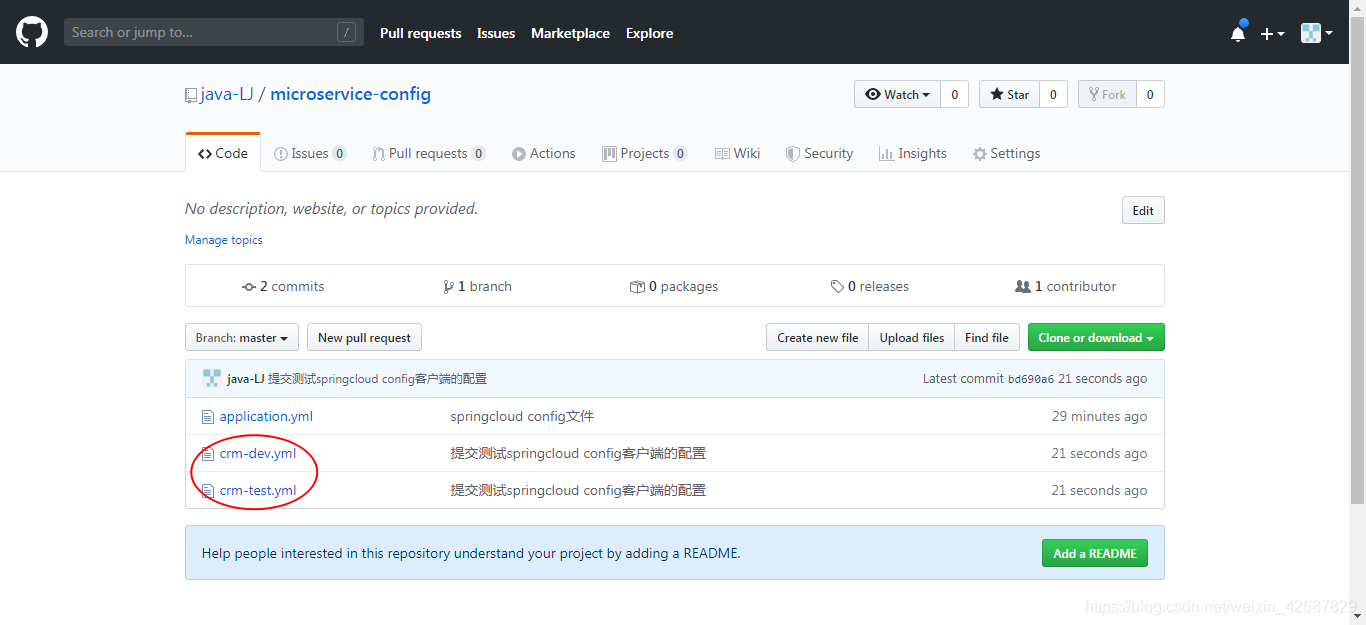Screen dimensions: 1366x625
Task: Open the Watch dropdown button
Action: [x=897, y=94]
